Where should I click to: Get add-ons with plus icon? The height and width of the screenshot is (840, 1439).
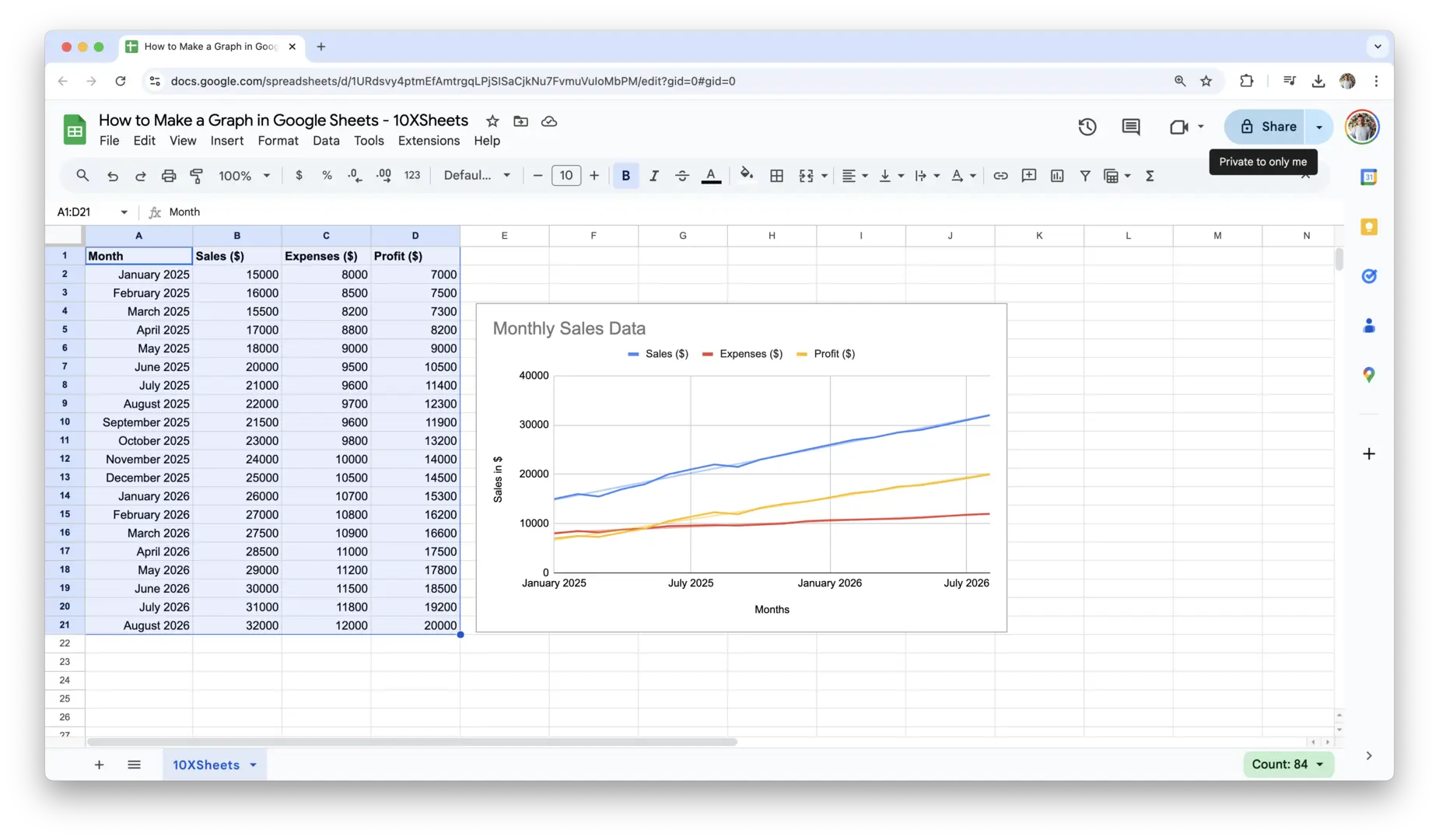coord(1369,453)
